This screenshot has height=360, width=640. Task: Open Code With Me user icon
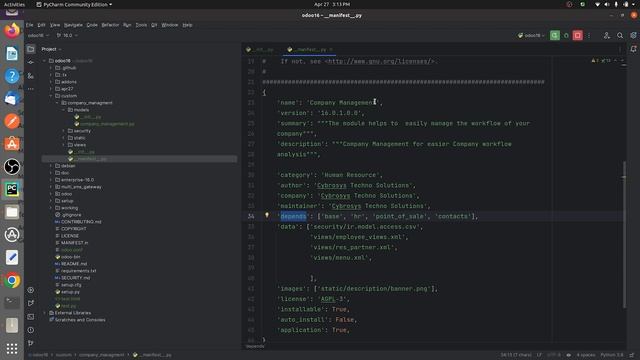[x=607, y=36]
